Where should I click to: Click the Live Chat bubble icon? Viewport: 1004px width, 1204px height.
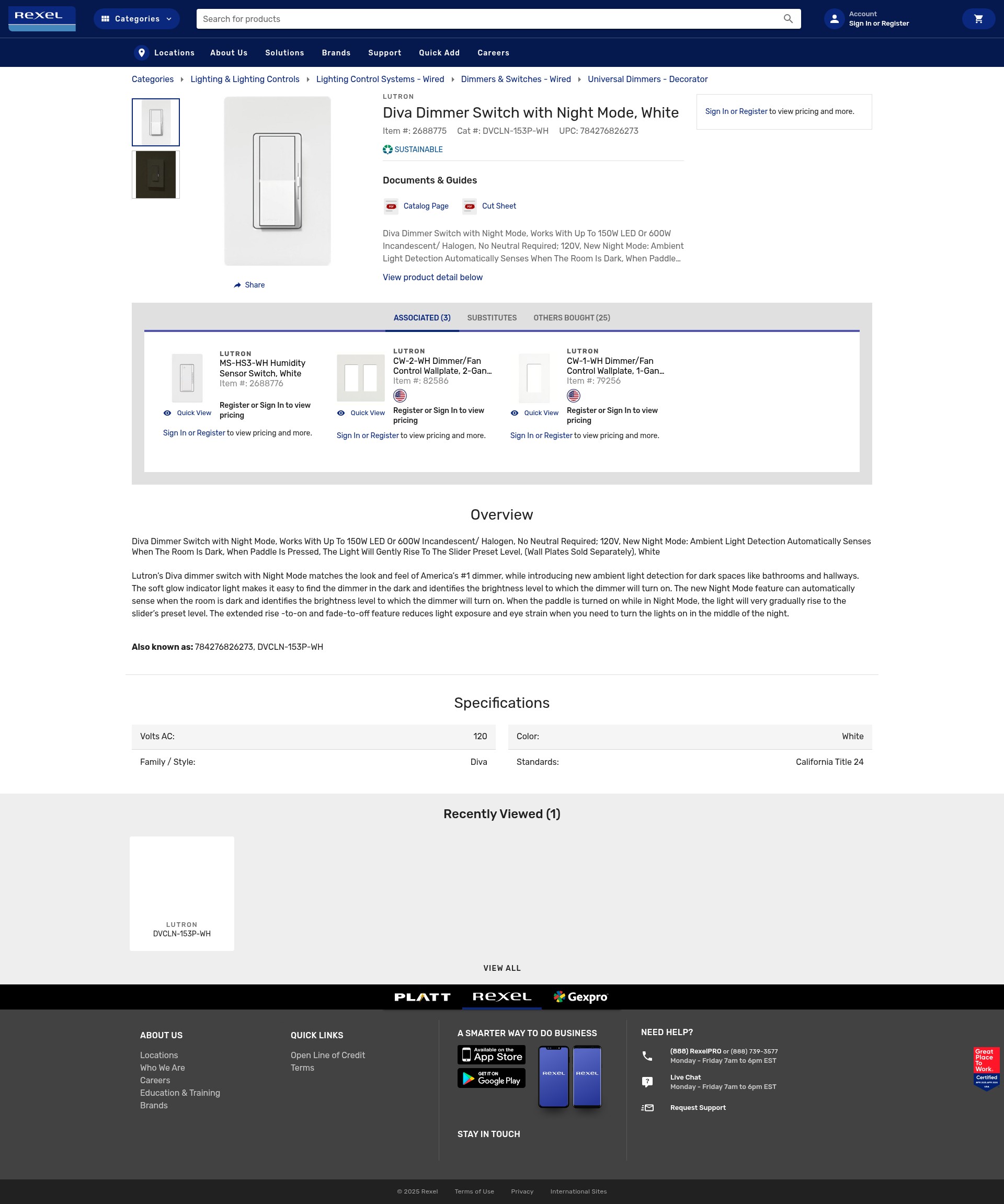[647, 1082]
